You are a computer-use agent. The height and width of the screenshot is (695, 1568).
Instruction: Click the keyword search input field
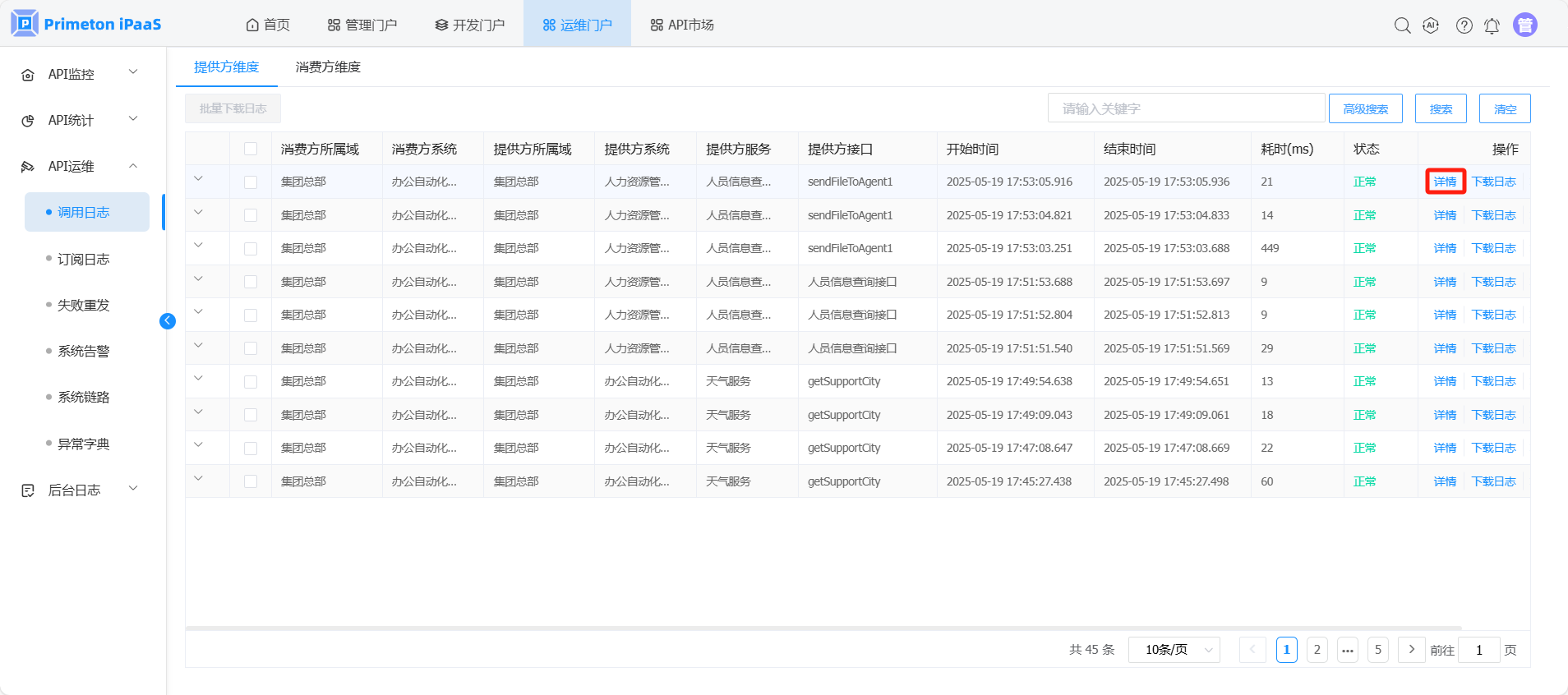click(1186, 108)
